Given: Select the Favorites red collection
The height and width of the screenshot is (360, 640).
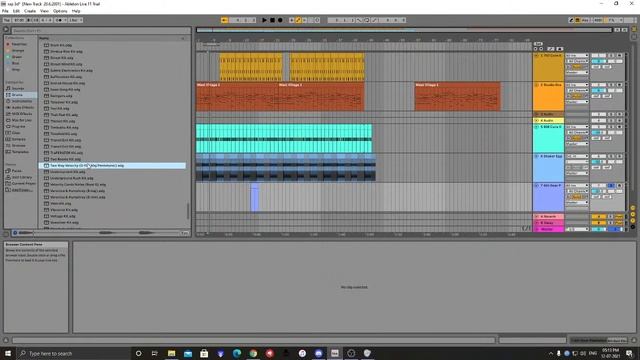Looking at the screenshot, I should pyautogui.click(x=18, y=44).
